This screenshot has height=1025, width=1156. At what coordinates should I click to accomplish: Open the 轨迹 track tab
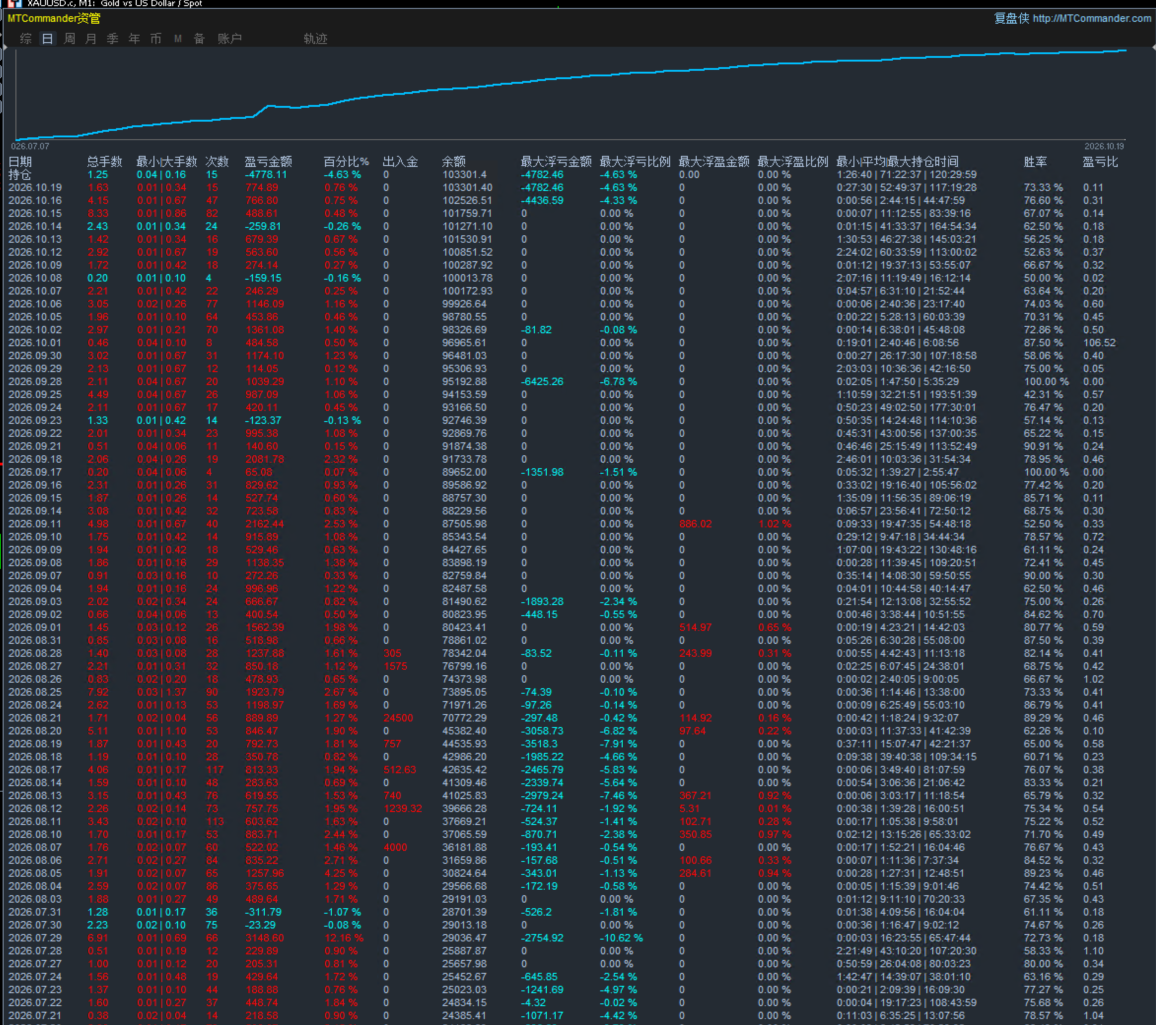coord(316,38)
